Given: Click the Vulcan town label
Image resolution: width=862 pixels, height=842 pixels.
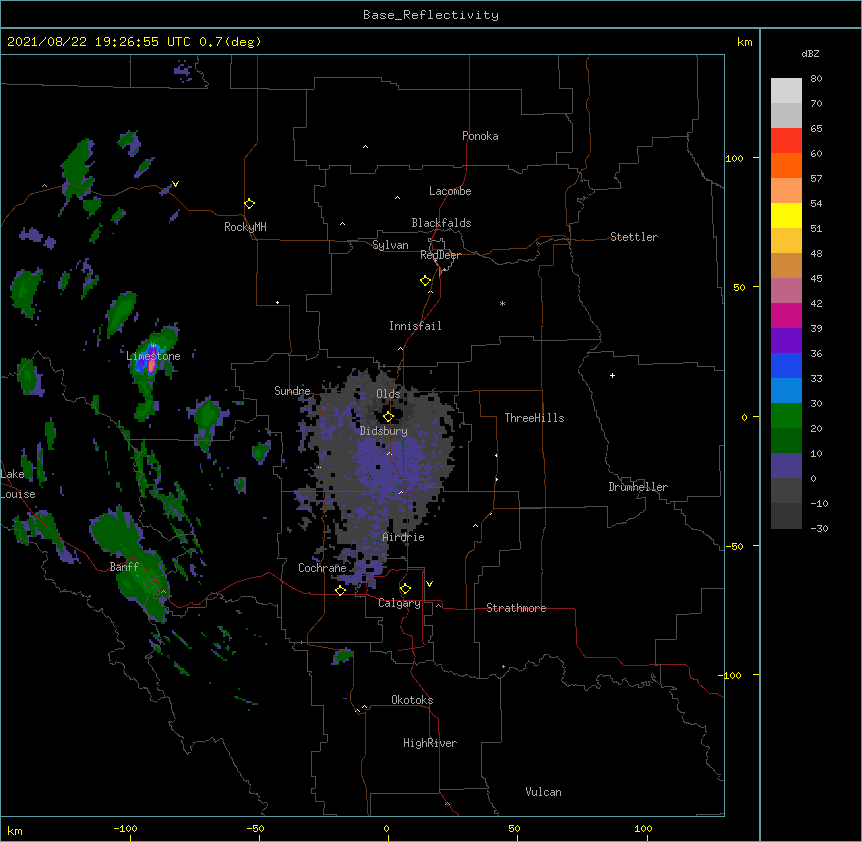Looking at the screenshot, I should tap(543, 792).
